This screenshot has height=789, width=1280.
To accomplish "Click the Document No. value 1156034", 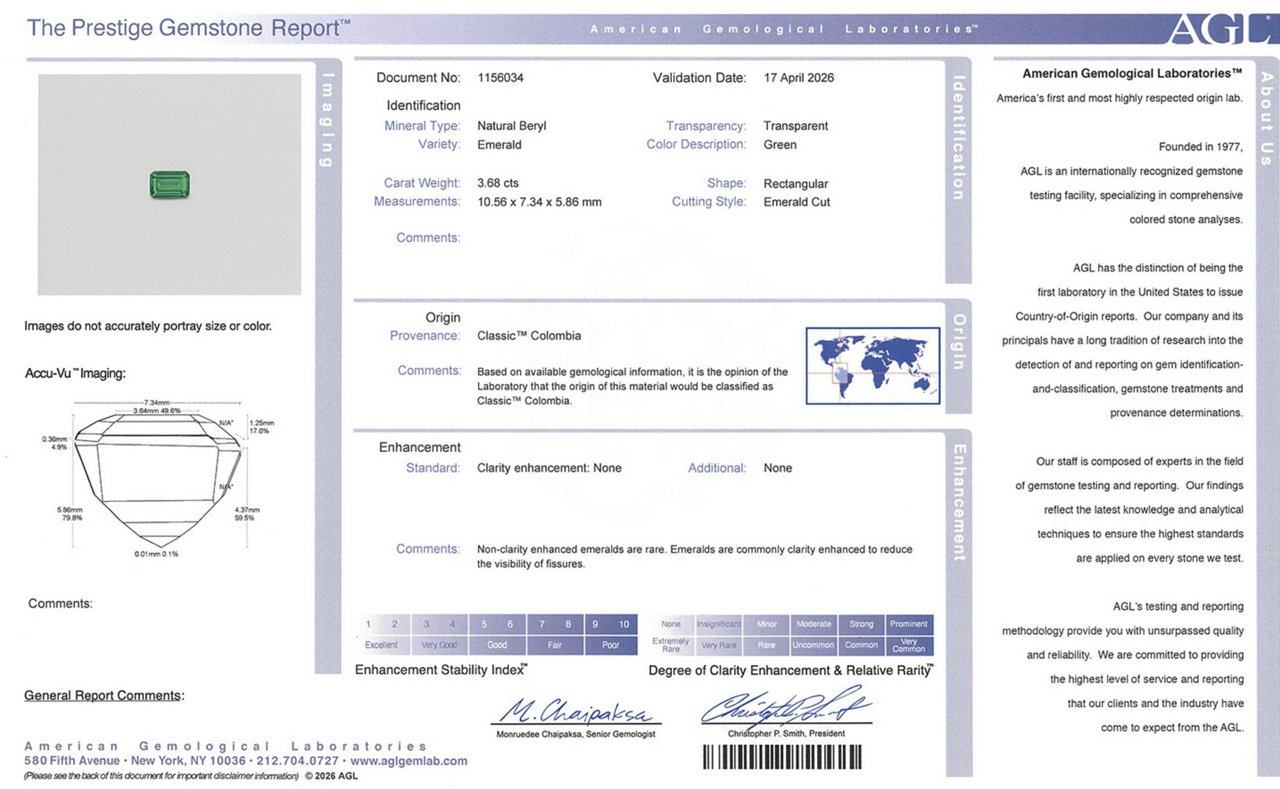I will (500, 78).
